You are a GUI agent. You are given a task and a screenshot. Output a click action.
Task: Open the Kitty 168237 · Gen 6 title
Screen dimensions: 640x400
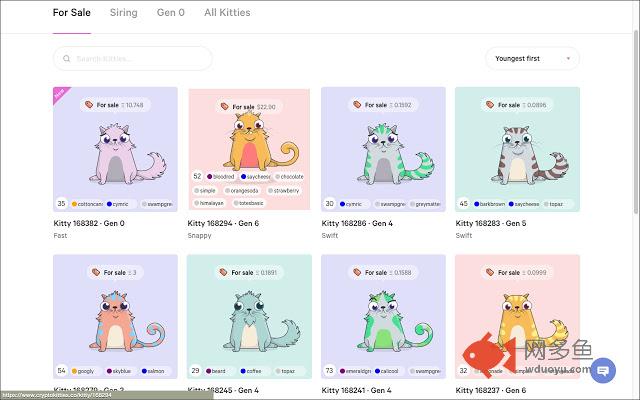coord(491,391)
